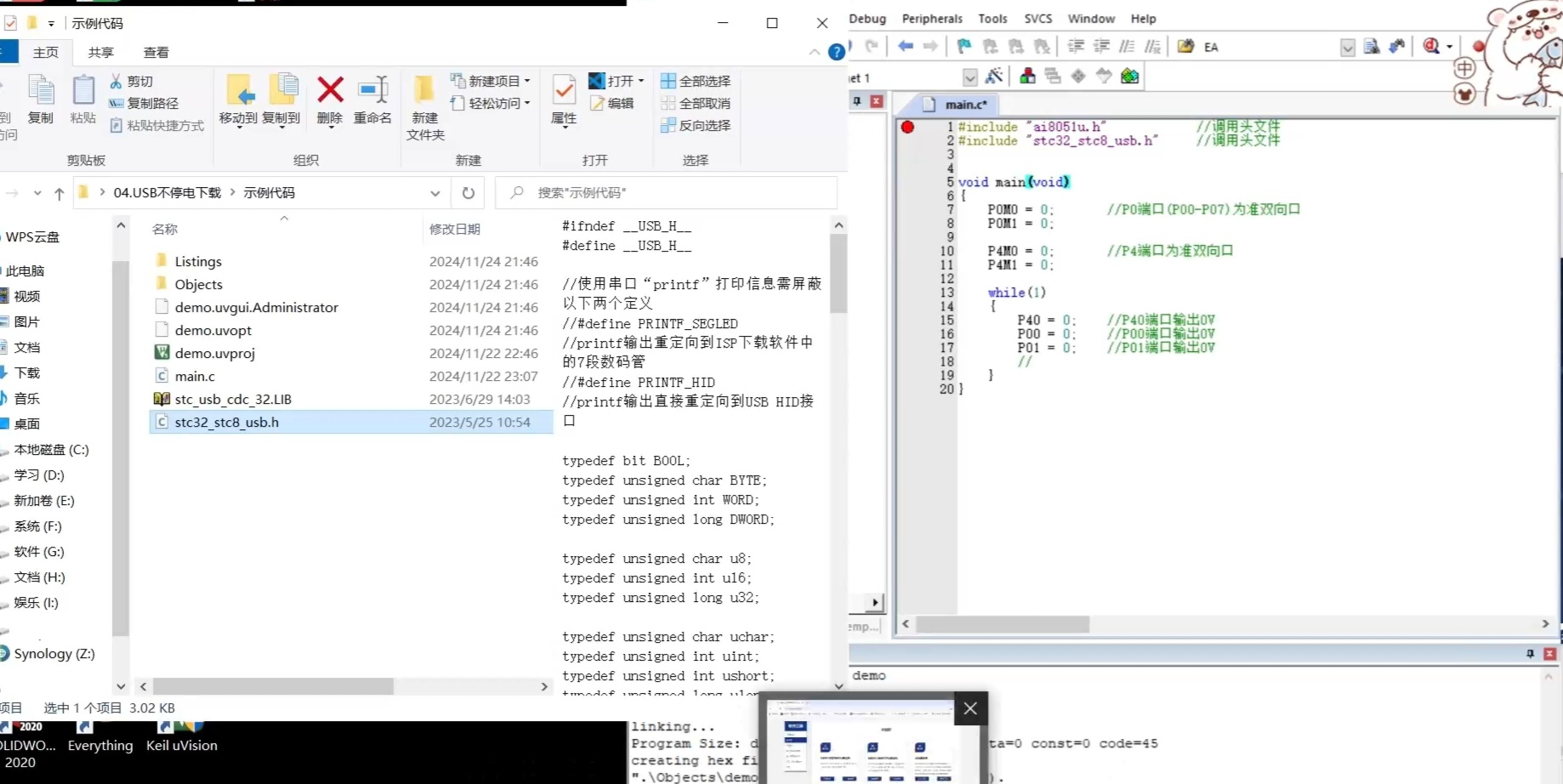Close the picture-in-picture thumbnail X button
Image resolution: width=1563 pixels, height=784 pixels.
coord(970,708)
